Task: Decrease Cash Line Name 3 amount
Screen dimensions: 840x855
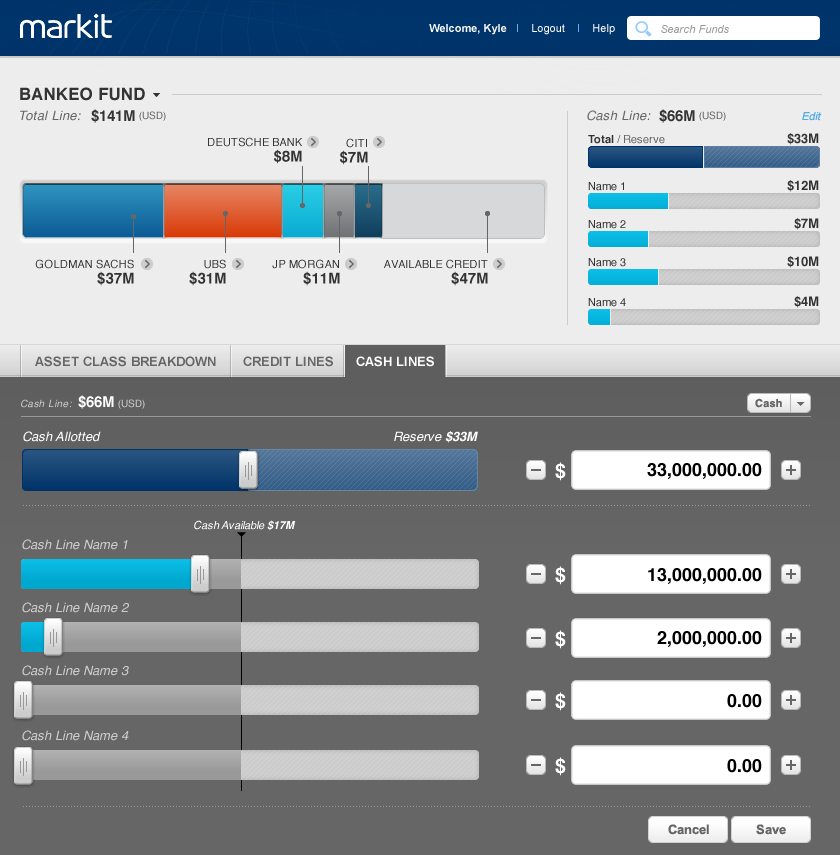Action: pos(536,700)
